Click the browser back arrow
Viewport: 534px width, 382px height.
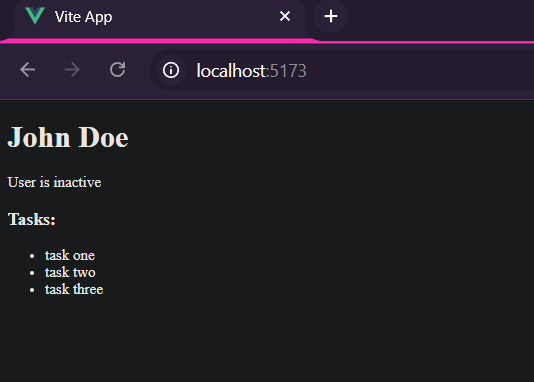coord(28,70)
